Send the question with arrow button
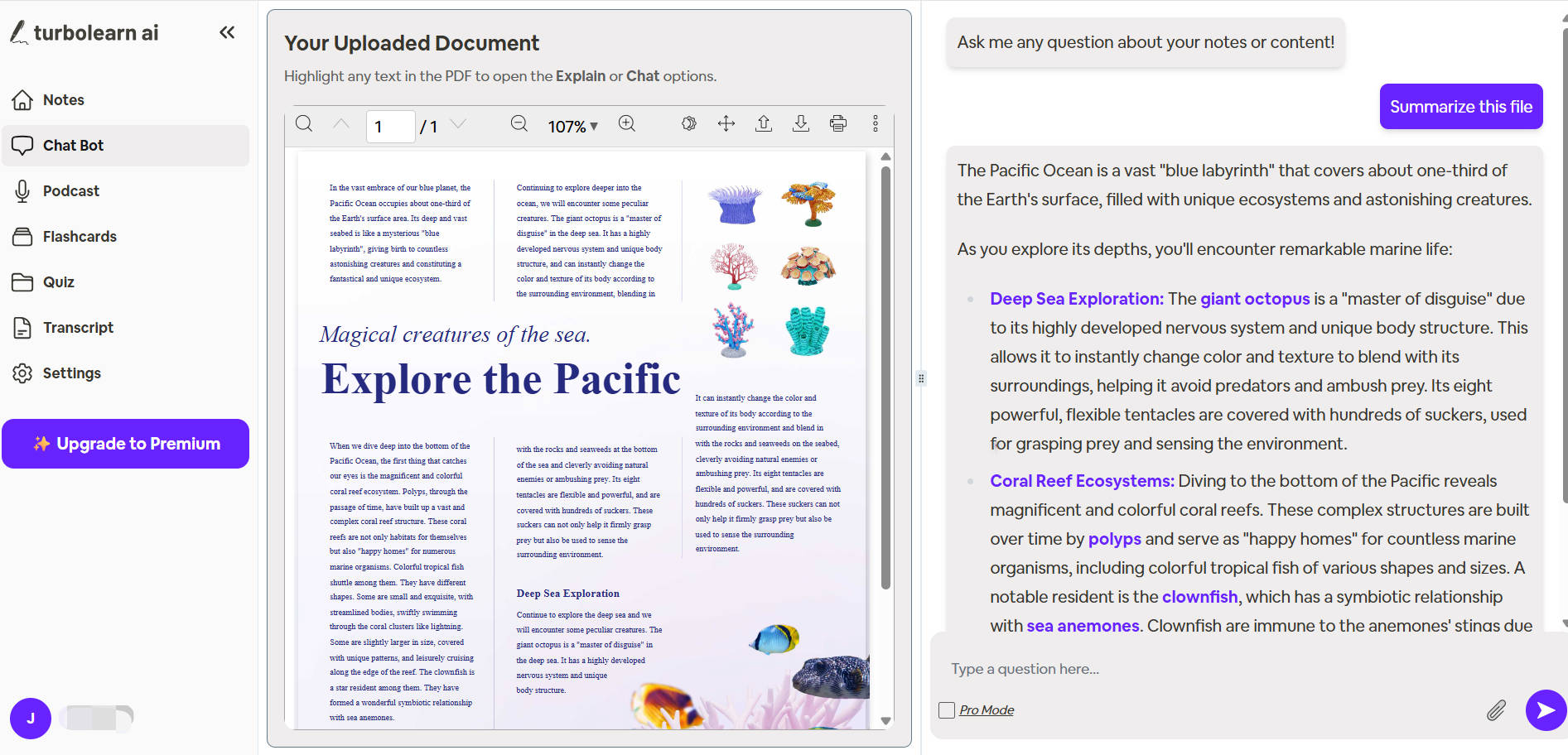This screenshot has height=755, width=1568. click(1546, 710)
